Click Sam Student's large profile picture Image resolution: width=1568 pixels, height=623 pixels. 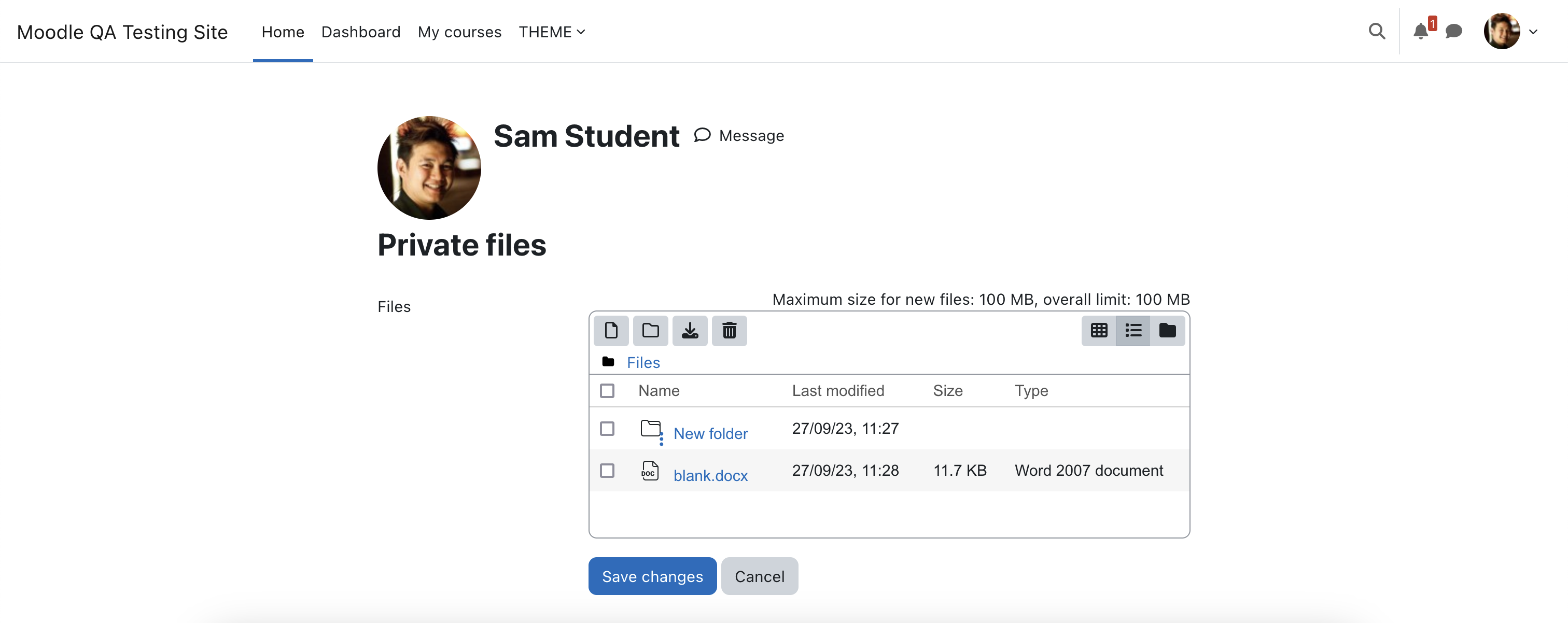pyautogui.click(x=429, y=168)
